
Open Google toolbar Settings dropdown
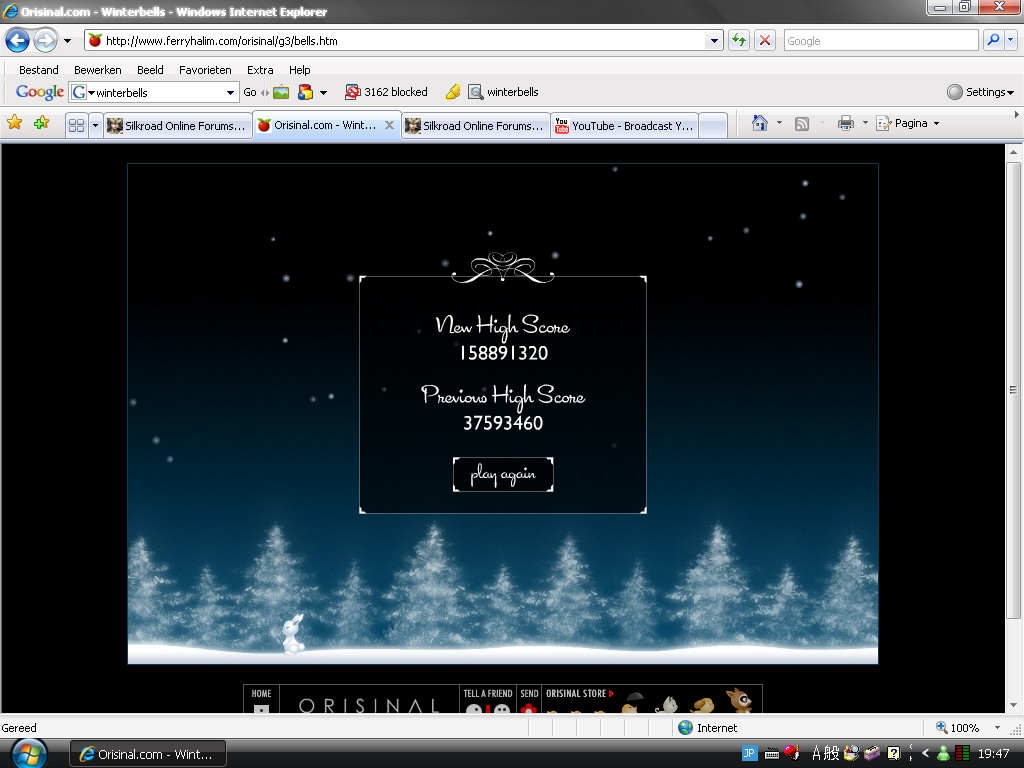980,92
